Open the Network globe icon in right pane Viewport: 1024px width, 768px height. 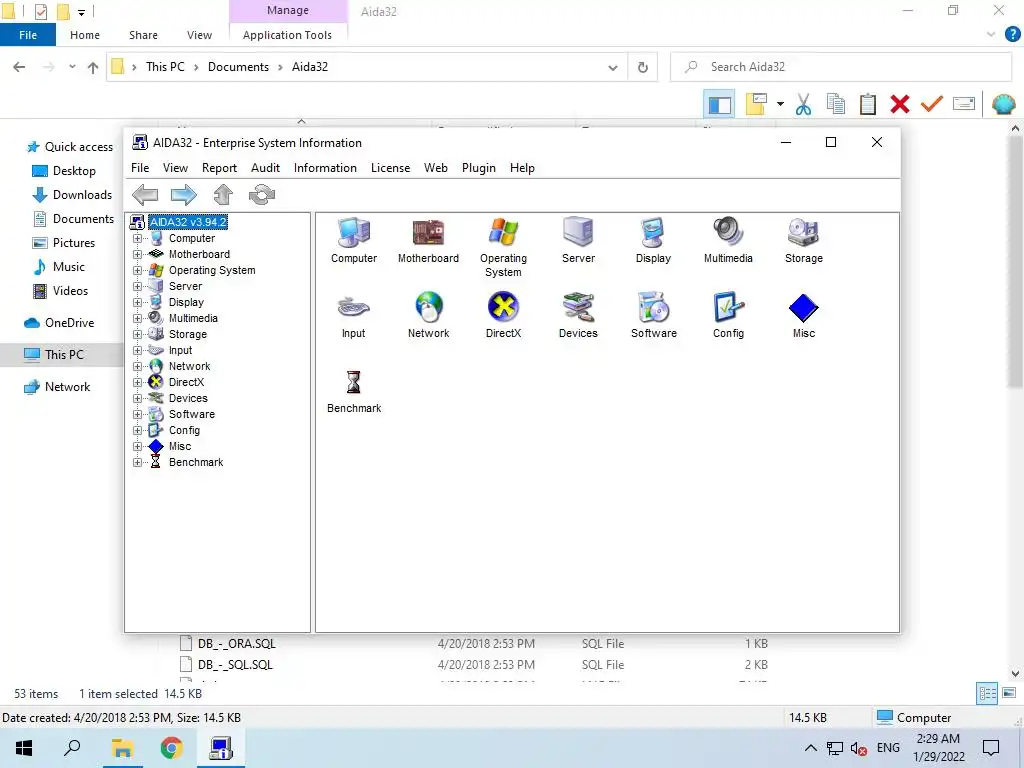(x=428, y=315)
